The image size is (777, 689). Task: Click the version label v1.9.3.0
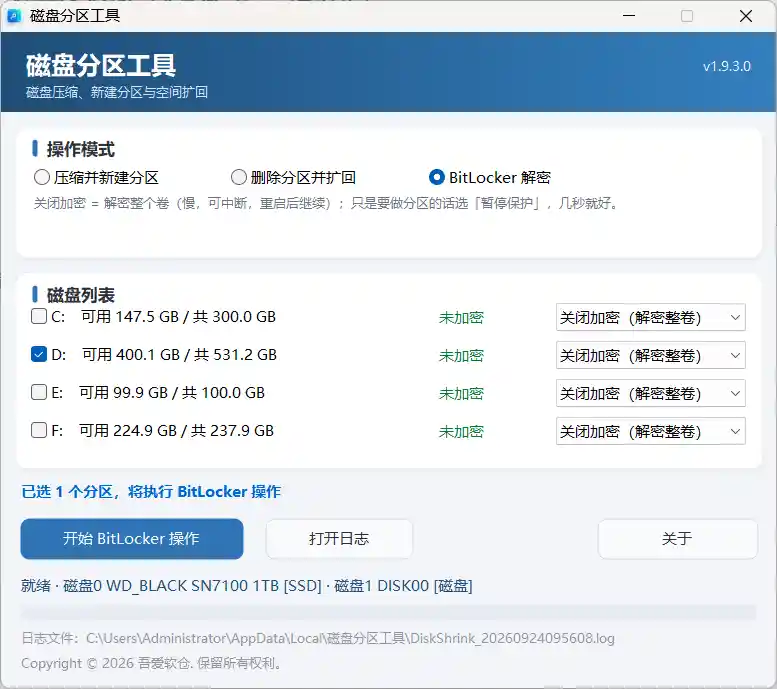[727, 66]
